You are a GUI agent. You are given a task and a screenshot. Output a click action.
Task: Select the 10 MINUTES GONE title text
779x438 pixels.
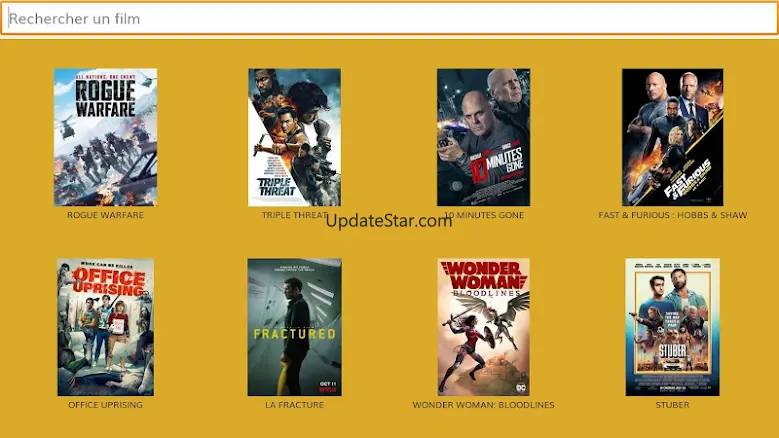click(484, 215)
